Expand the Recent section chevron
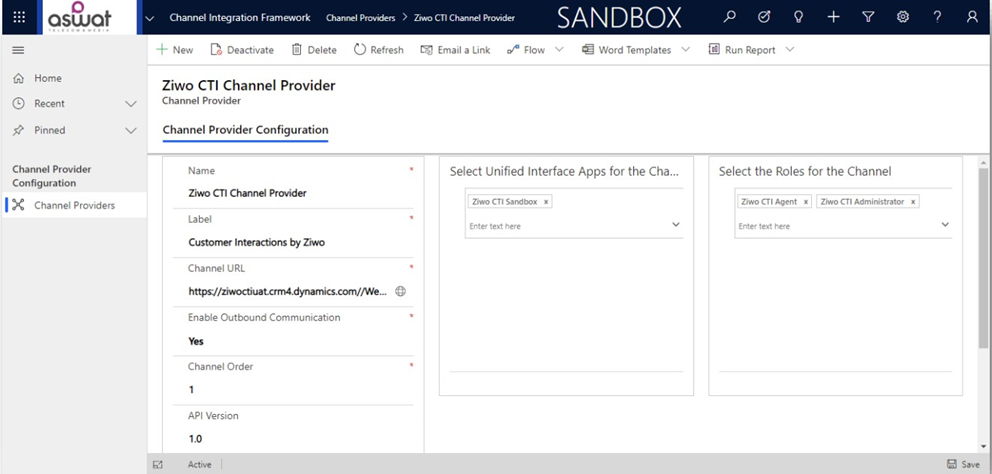The width and height of the screenshot is (992, 474). [x=131, y=104]
